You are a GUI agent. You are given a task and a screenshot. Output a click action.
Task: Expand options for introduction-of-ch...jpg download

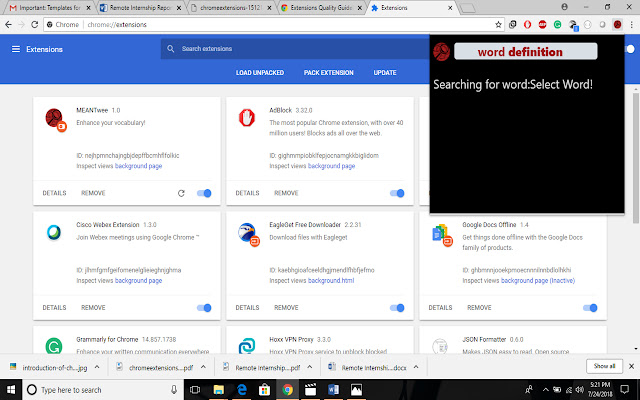(x=97, y=367)
